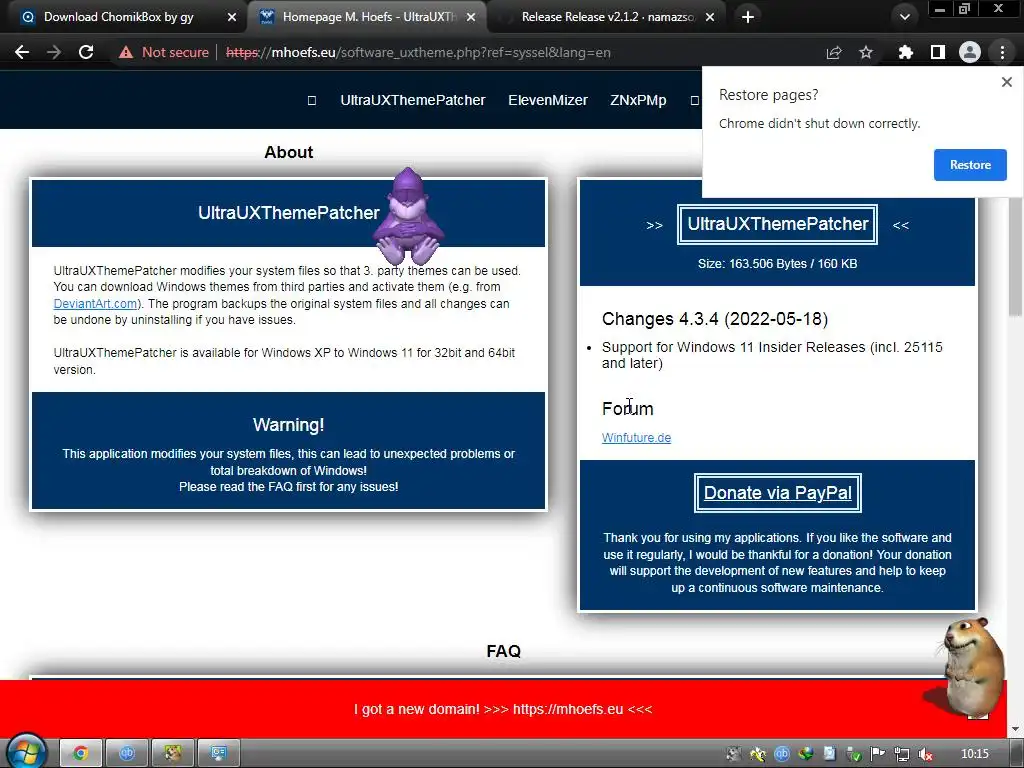Open the Windows Start orb
This screenshot has height=768, width=1024.
click(x=26, y=752)
